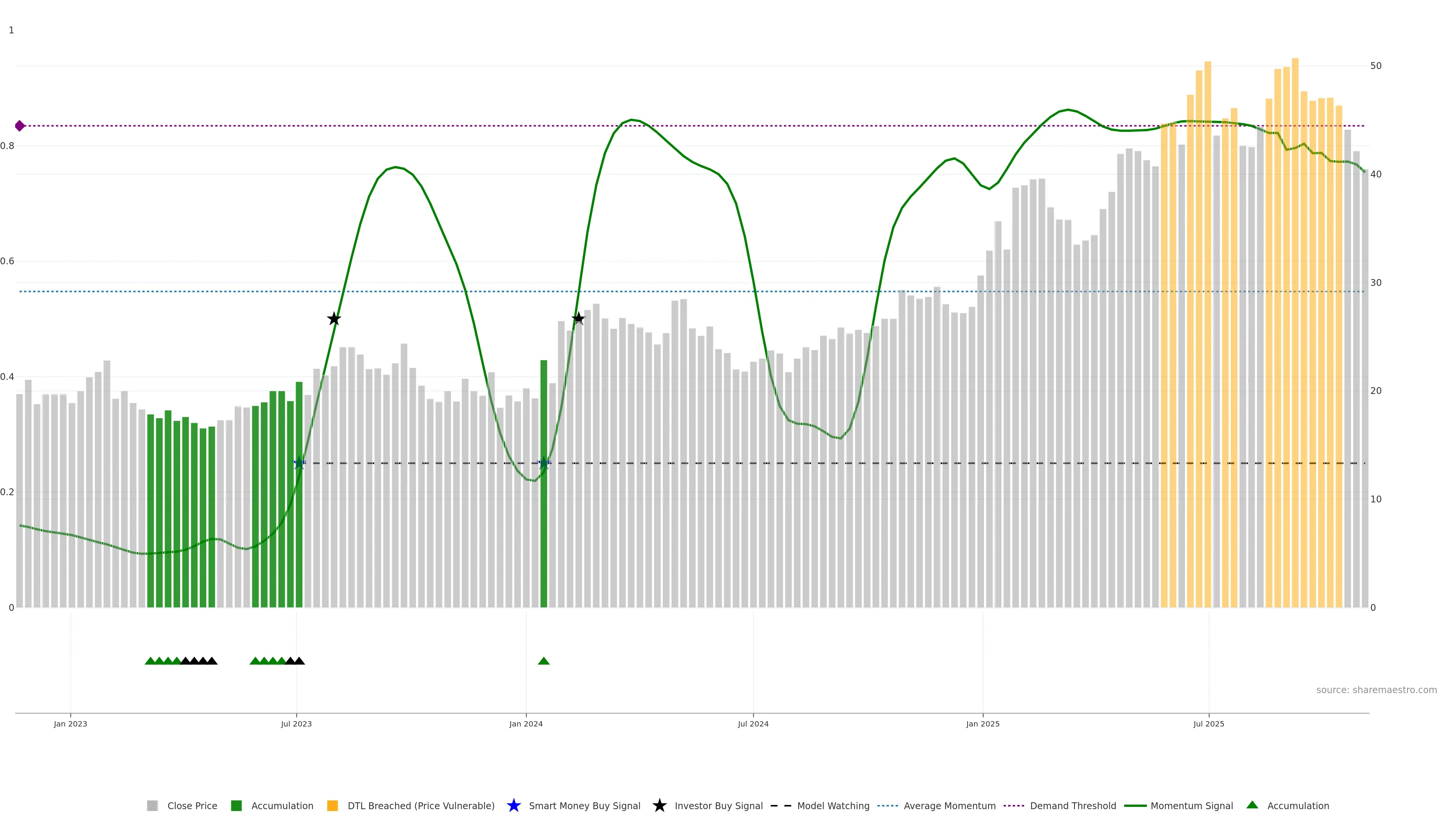Toggle DTL Breached legend entry
The width and height of the screenshot is (1456, 819).
coord(420,805)
